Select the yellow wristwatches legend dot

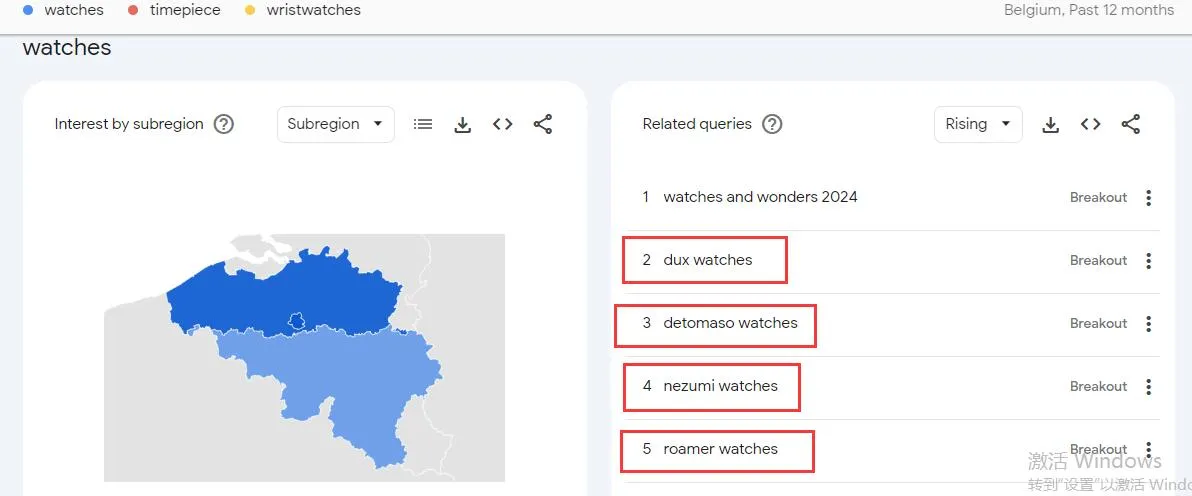coord(250,11)
